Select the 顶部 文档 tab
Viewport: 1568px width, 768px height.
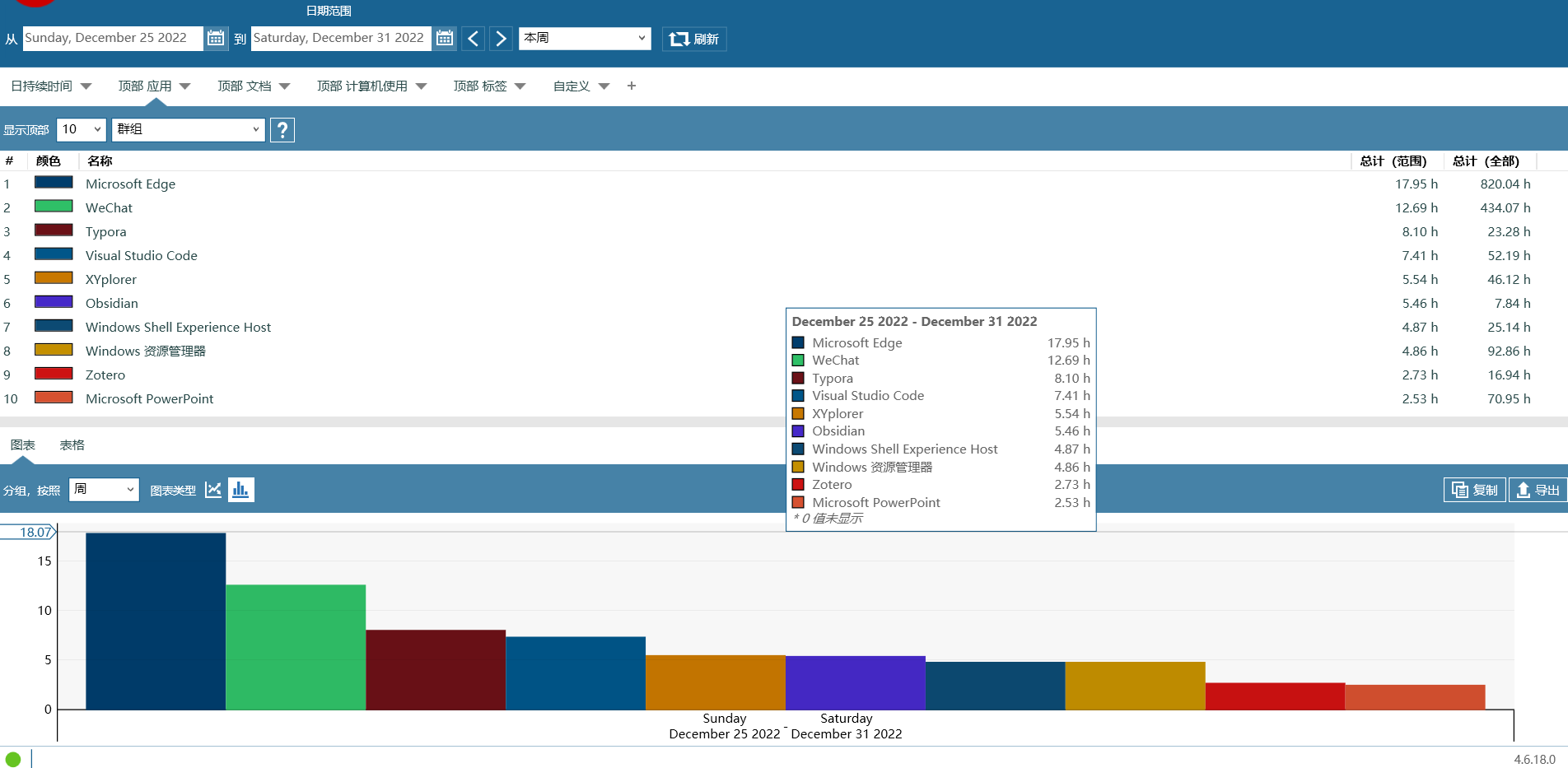click(254, 86)
